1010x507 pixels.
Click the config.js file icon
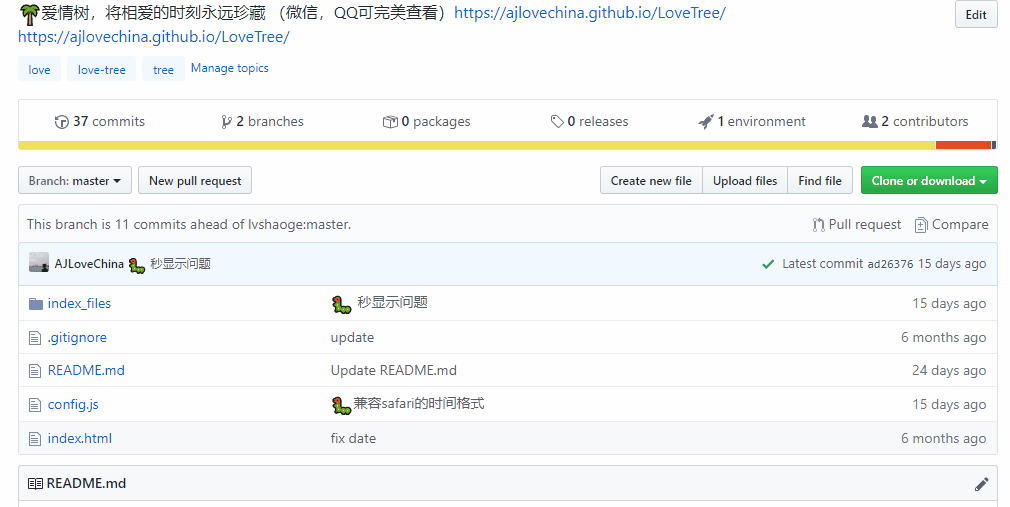click(x=35, y=405)
